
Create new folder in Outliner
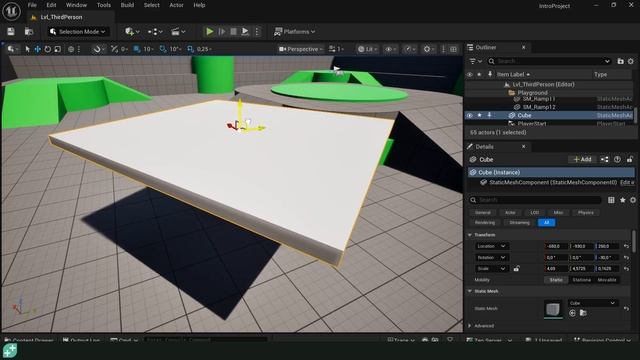(x=620, y=61)
